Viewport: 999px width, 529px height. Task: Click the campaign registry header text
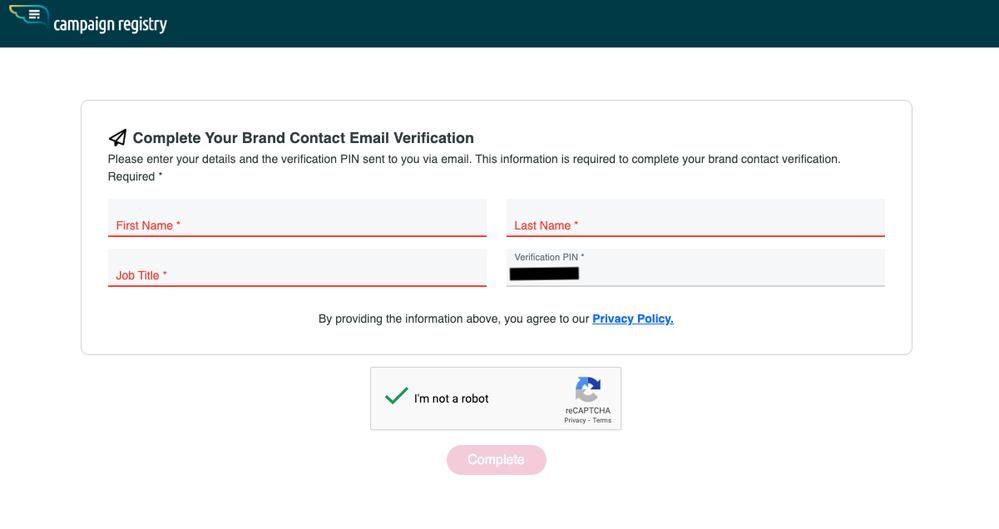point(110,24)
